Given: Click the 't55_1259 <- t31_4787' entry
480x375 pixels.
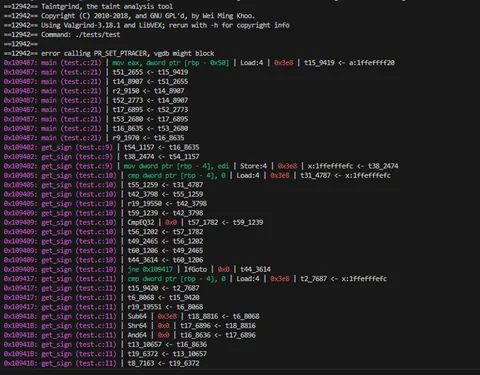Looking at the screenshot, I should pyautogui.click(x=165, y=185).
